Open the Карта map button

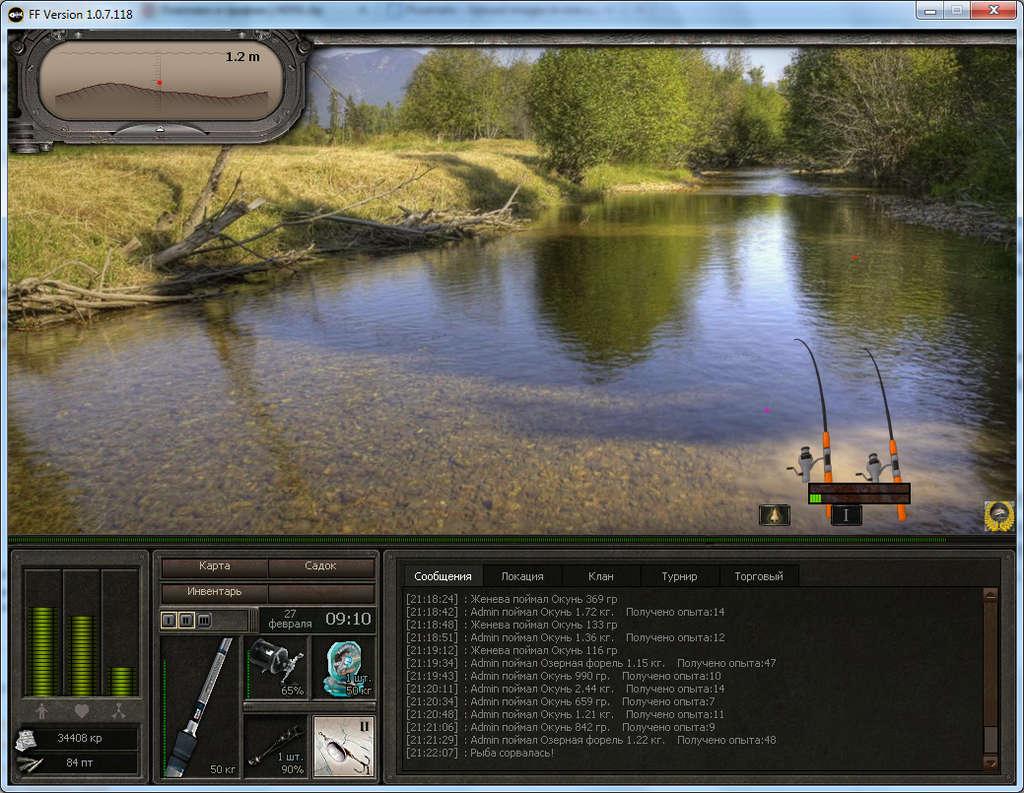coord(214,566)
